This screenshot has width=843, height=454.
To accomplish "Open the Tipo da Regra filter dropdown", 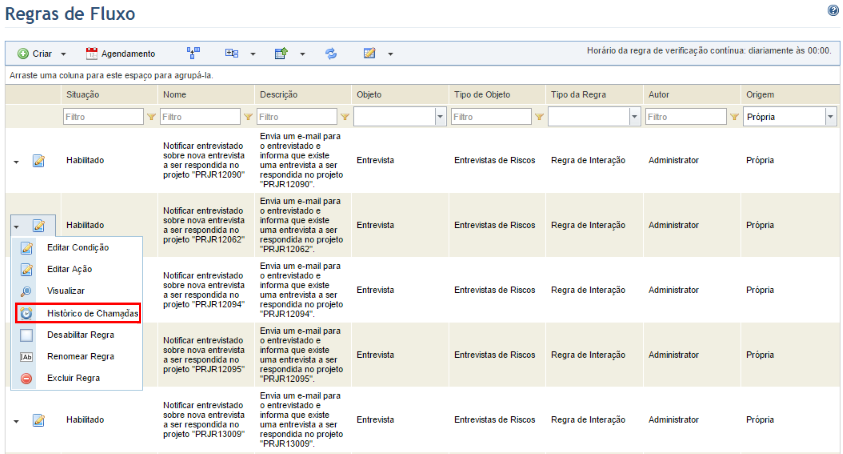I will pos(634,117).
